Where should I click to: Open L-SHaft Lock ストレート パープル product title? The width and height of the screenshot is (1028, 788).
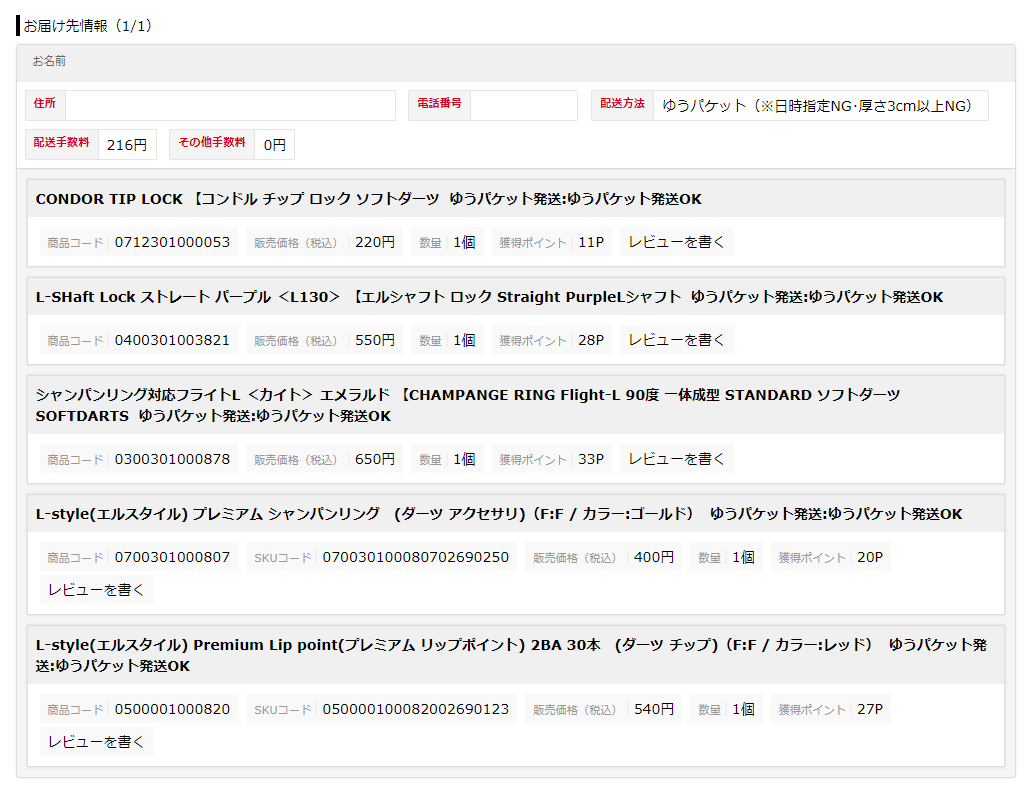[489, 297]
